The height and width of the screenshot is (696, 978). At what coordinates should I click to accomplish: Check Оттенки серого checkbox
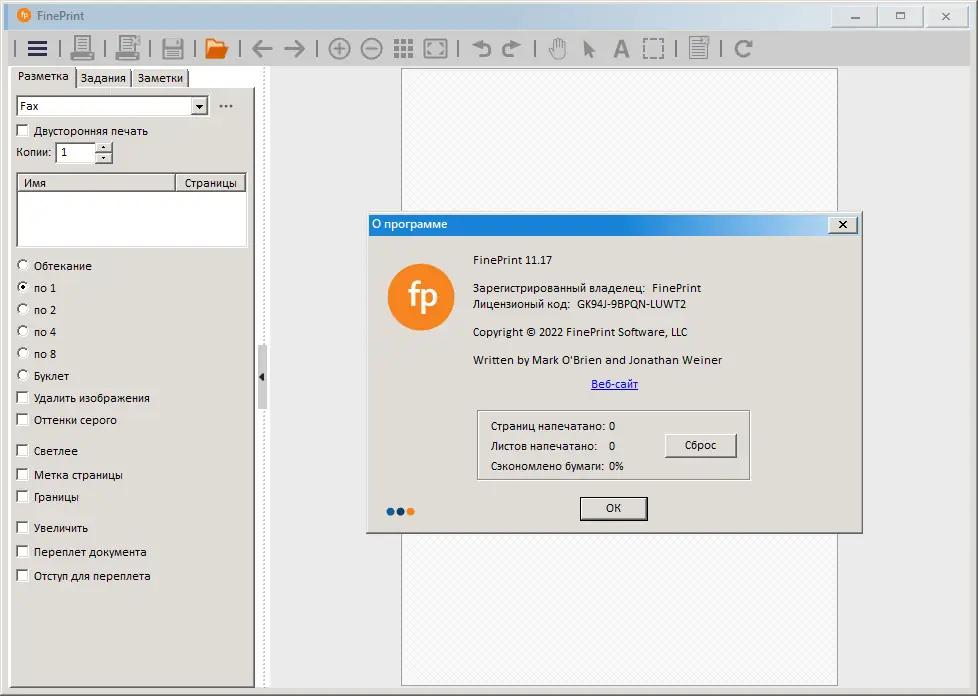point(22,419)
